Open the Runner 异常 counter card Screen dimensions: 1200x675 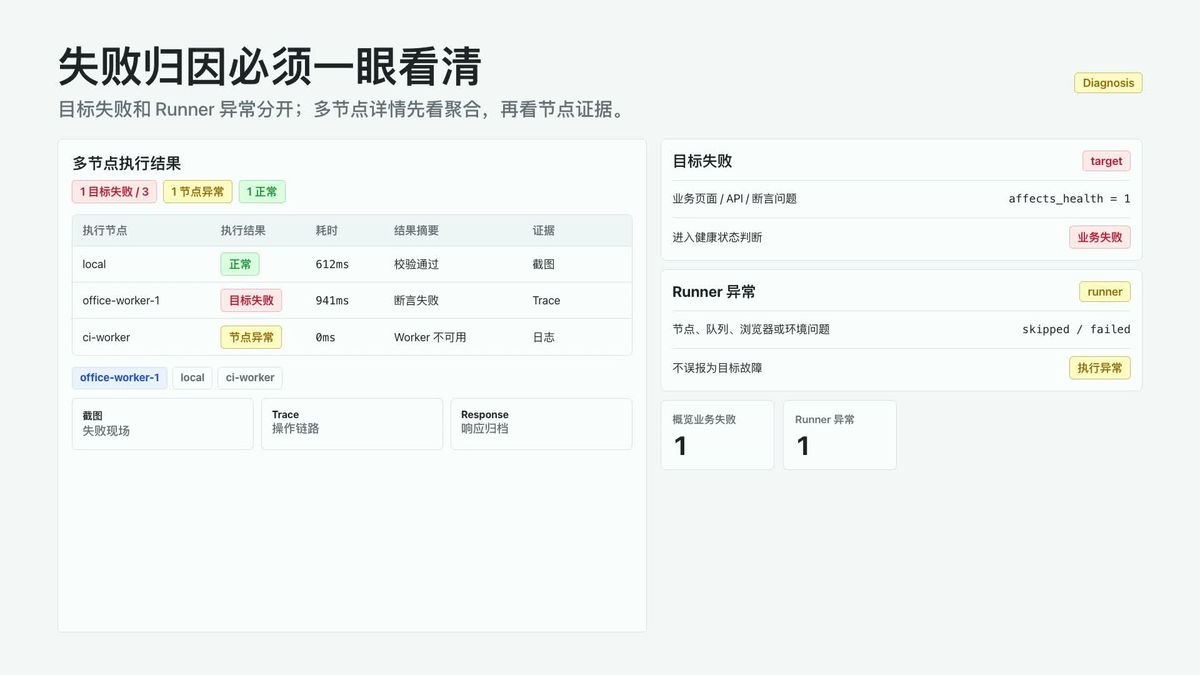(x=840, y=435)
